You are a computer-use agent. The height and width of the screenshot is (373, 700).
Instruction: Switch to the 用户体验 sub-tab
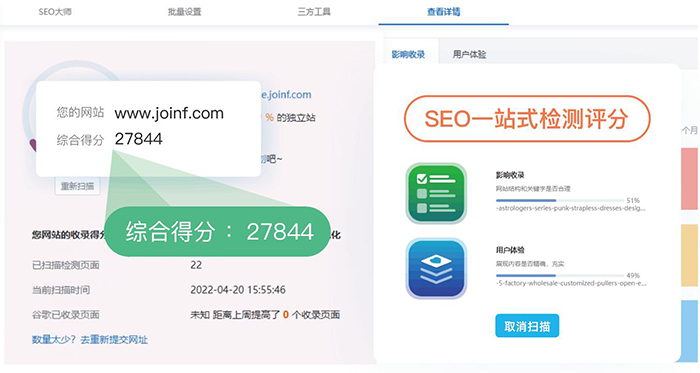click(x=469, y=54)
